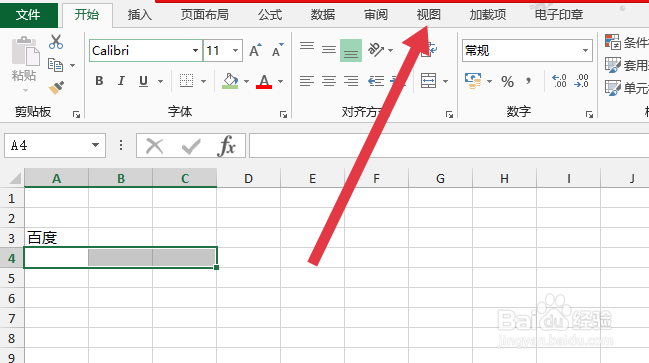Toggle bottom align icon
Viewport: 649px width, 363px height.
pyautogui.click(x=351, y=50)
